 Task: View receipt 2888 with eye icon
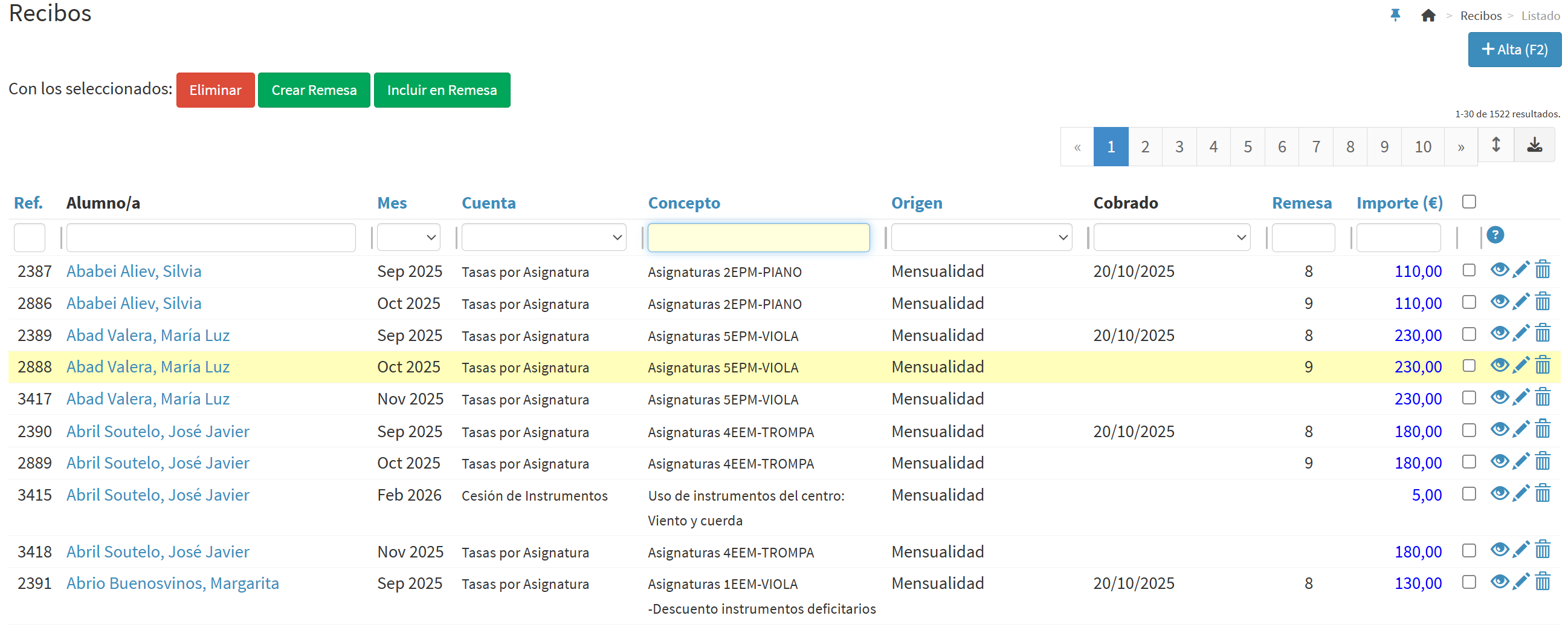pos(1499,366)
